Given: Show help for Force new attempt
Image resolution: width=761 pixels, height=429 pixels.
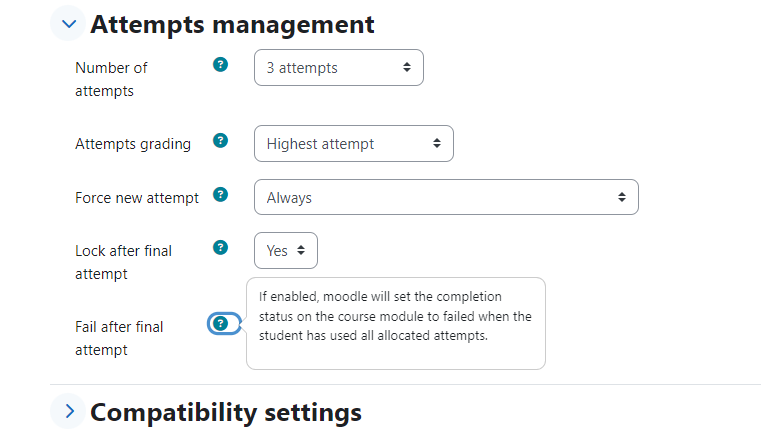Looking at the screenshot, I should 220,195.
